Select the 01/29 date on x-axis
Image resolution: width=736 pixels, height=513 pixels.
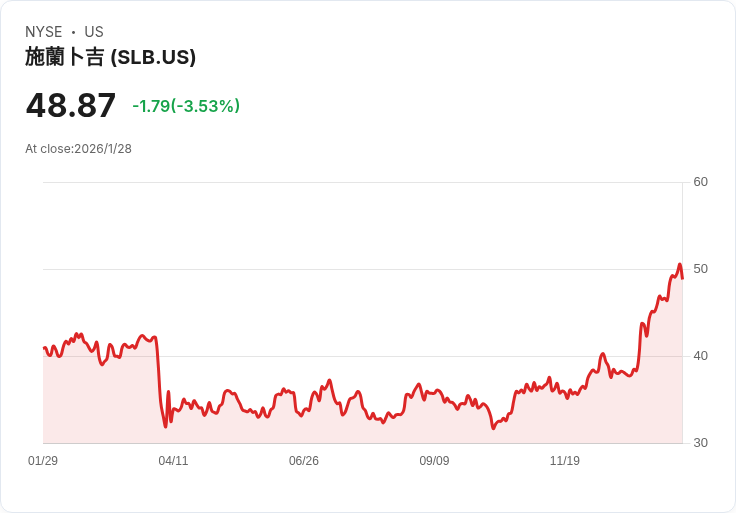[x=43, y=461]
